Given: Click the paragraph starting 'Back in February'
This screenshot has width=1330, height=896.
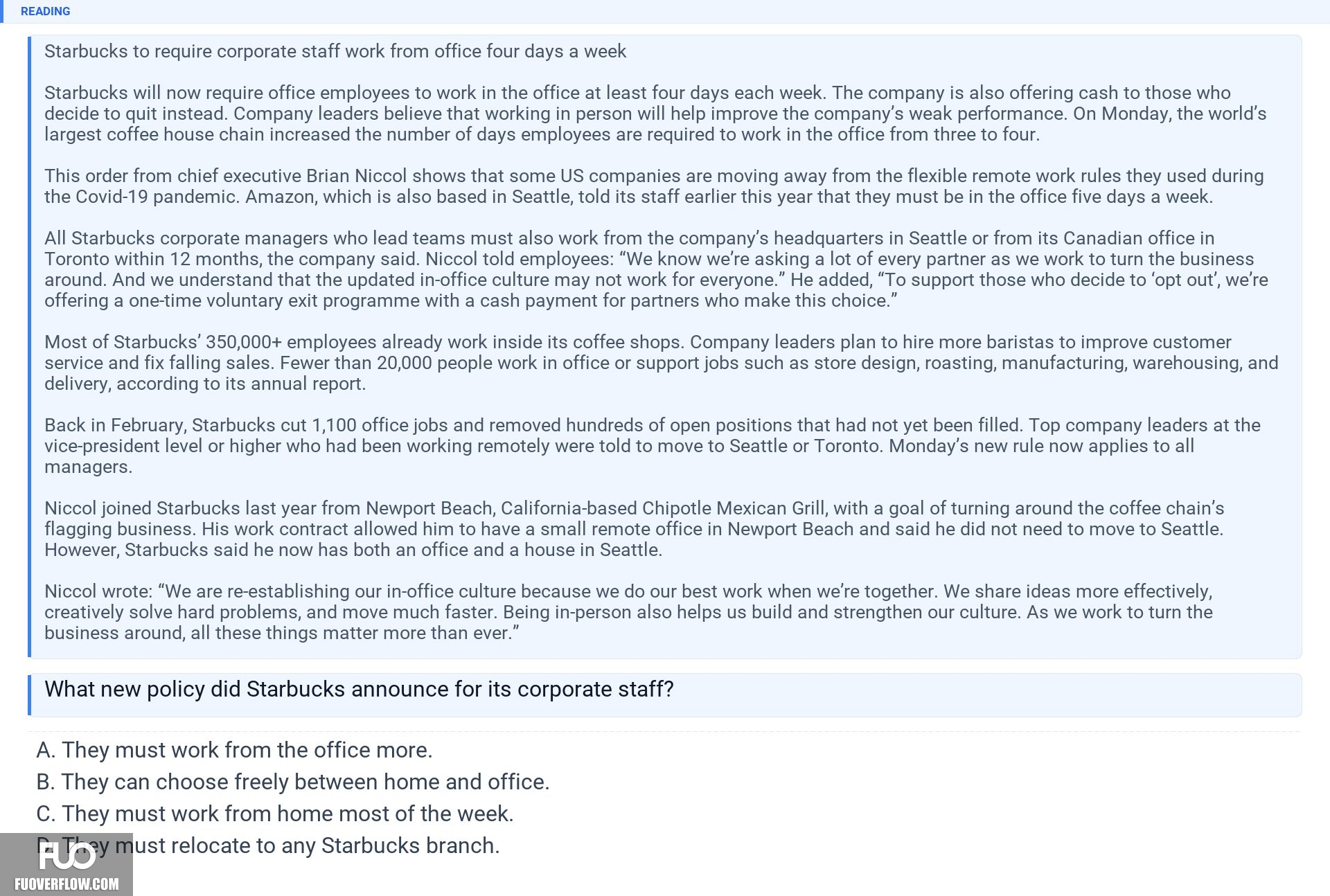Looking at the screenshot, I should (653, 446).
